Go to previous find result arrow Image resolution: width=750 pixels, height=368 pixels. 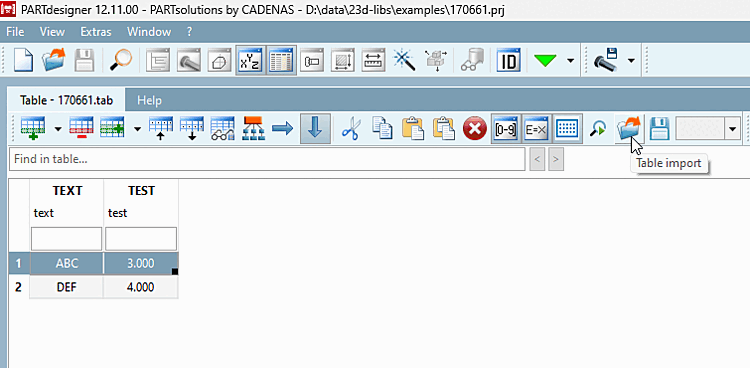pyautogui.click(x=538, y=160)
